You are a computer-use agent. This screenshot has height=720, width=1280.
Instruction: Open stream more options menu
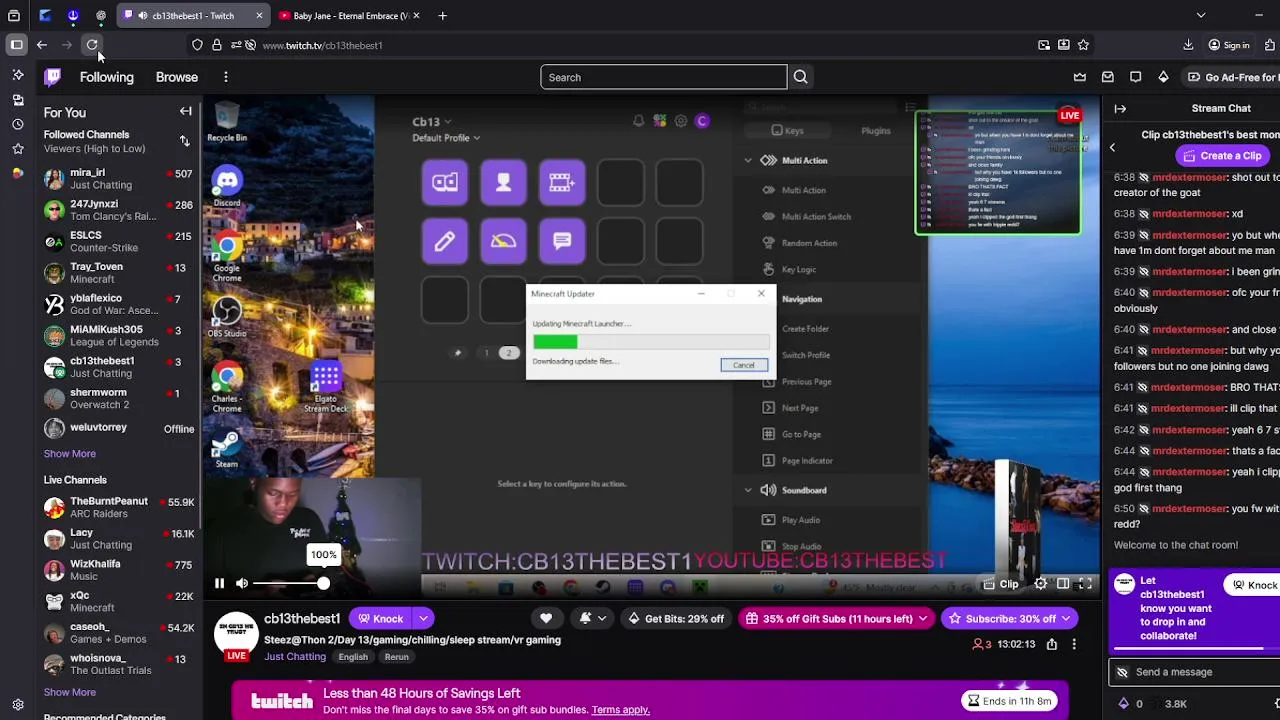point(1074,644)
